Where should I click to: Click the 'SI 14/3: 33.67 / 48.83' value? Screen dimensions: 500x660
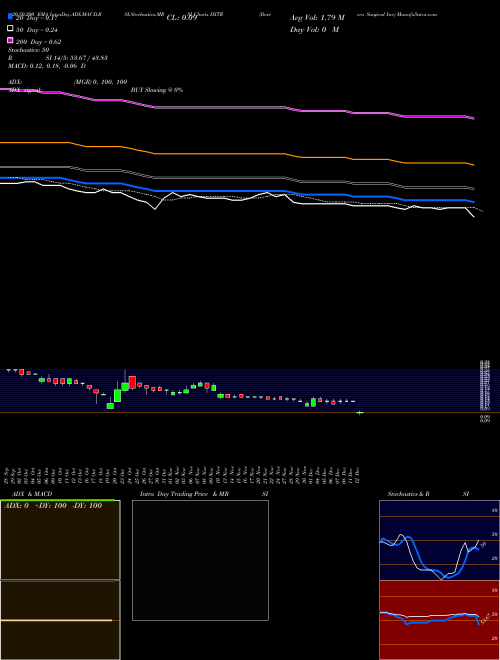point(76,58)
